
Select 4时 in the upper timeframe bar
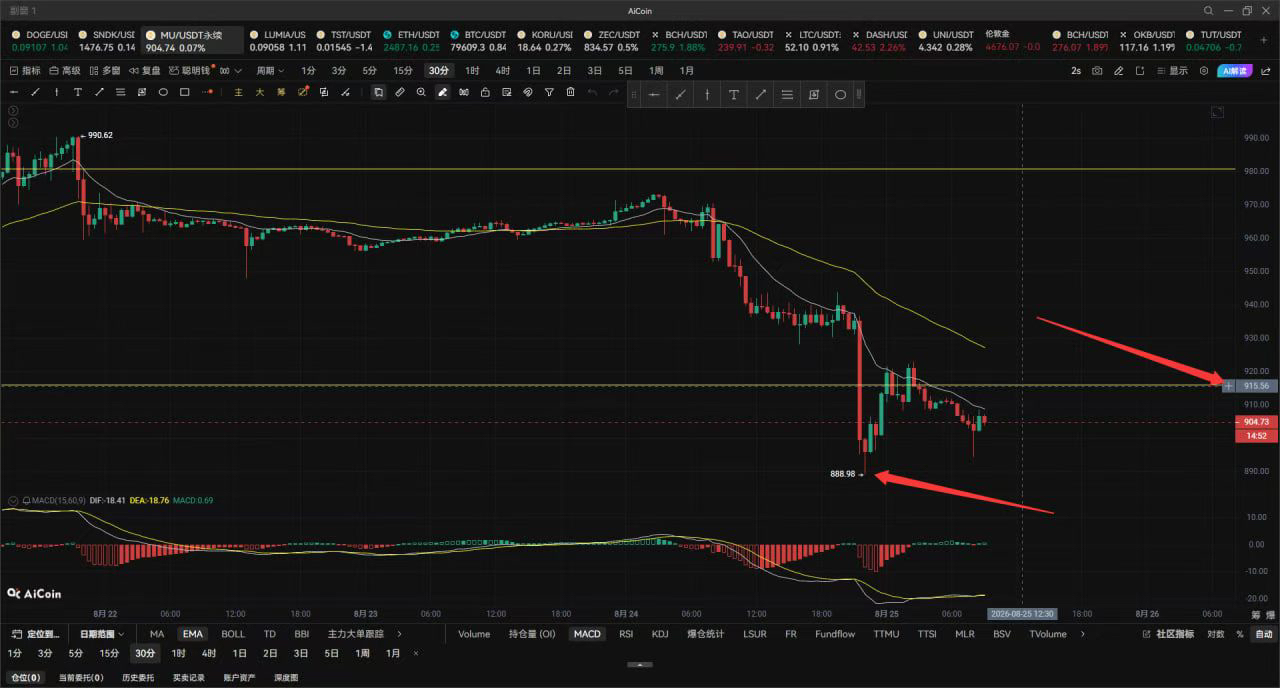point(502,71)
